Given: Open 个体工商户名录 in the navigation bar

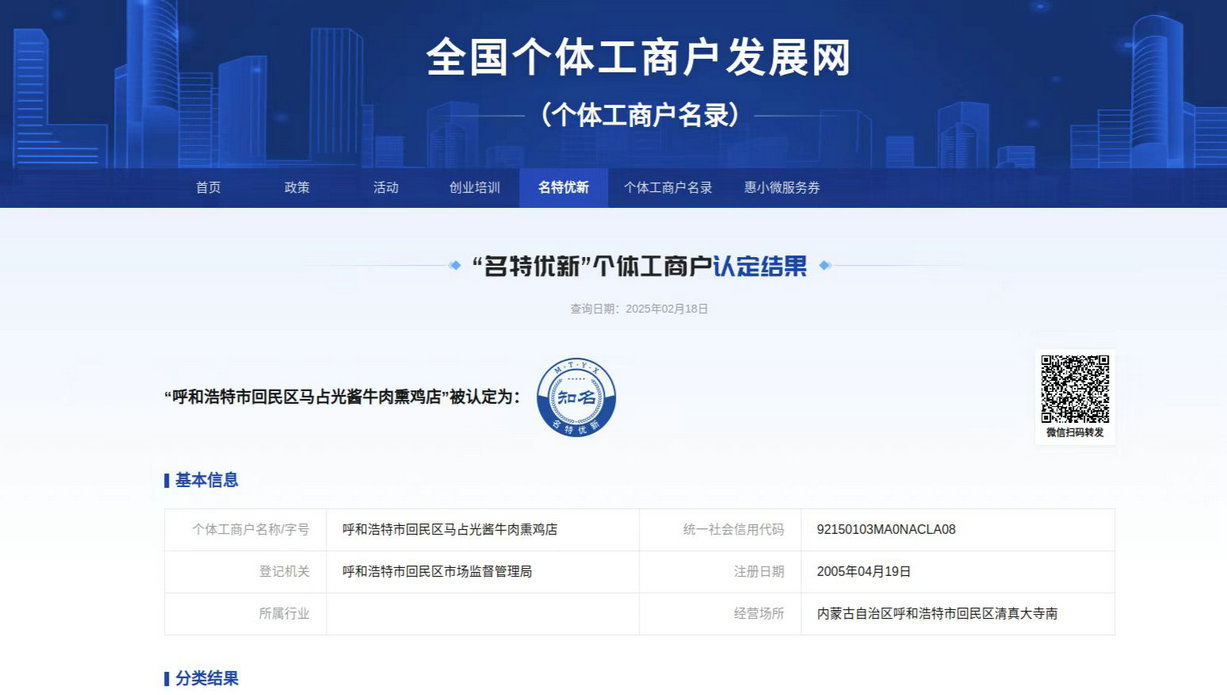Looking at the screenshot, I should (x=668, y=188).
